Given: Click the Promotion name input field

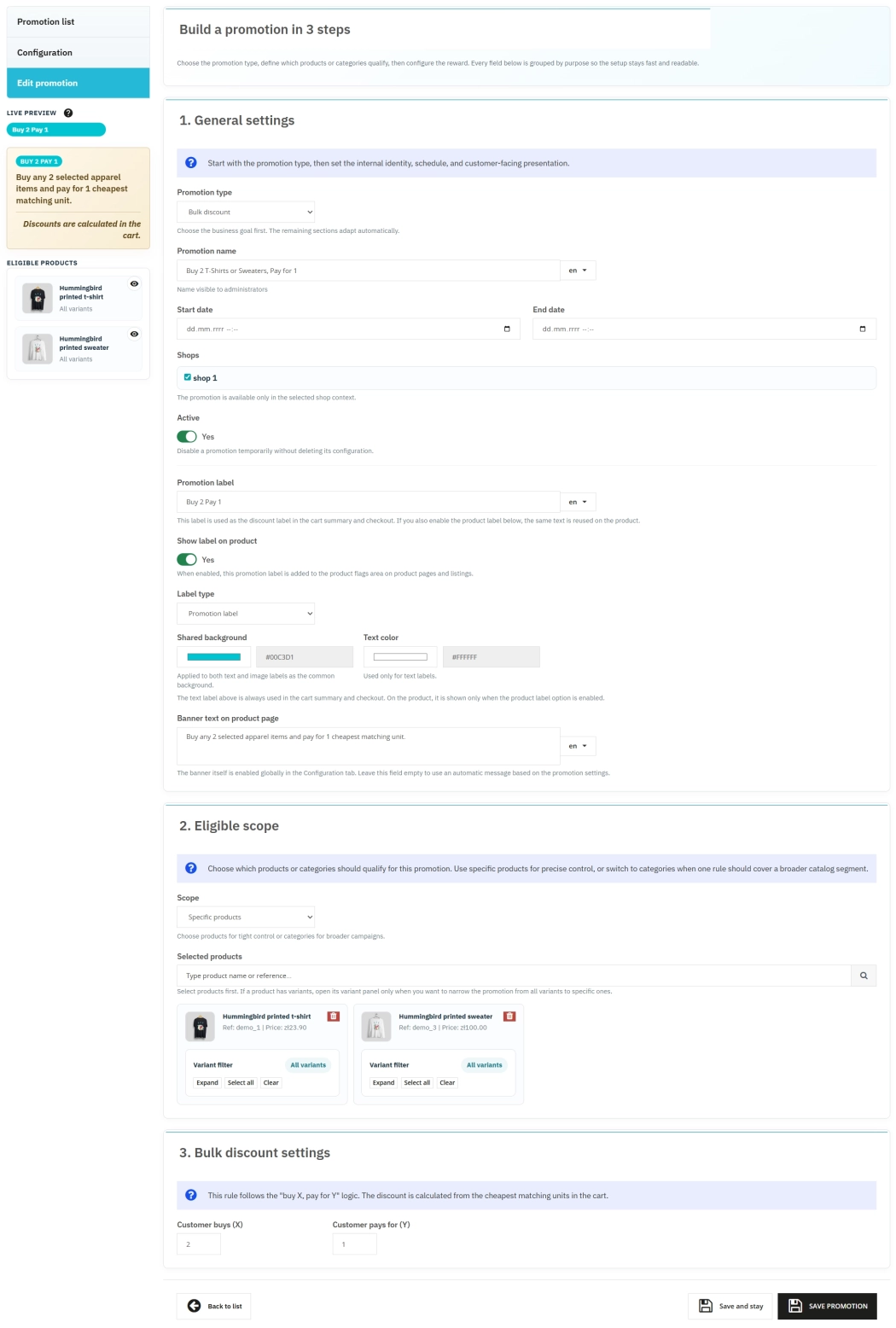Looking at the screenshot, I should pos(367,271).
